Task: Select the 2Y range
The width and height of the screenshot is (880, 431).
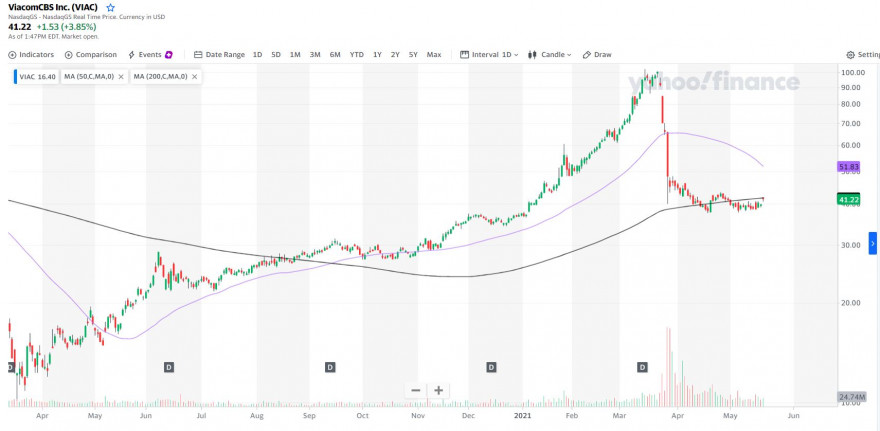Action: coord(395,54)
